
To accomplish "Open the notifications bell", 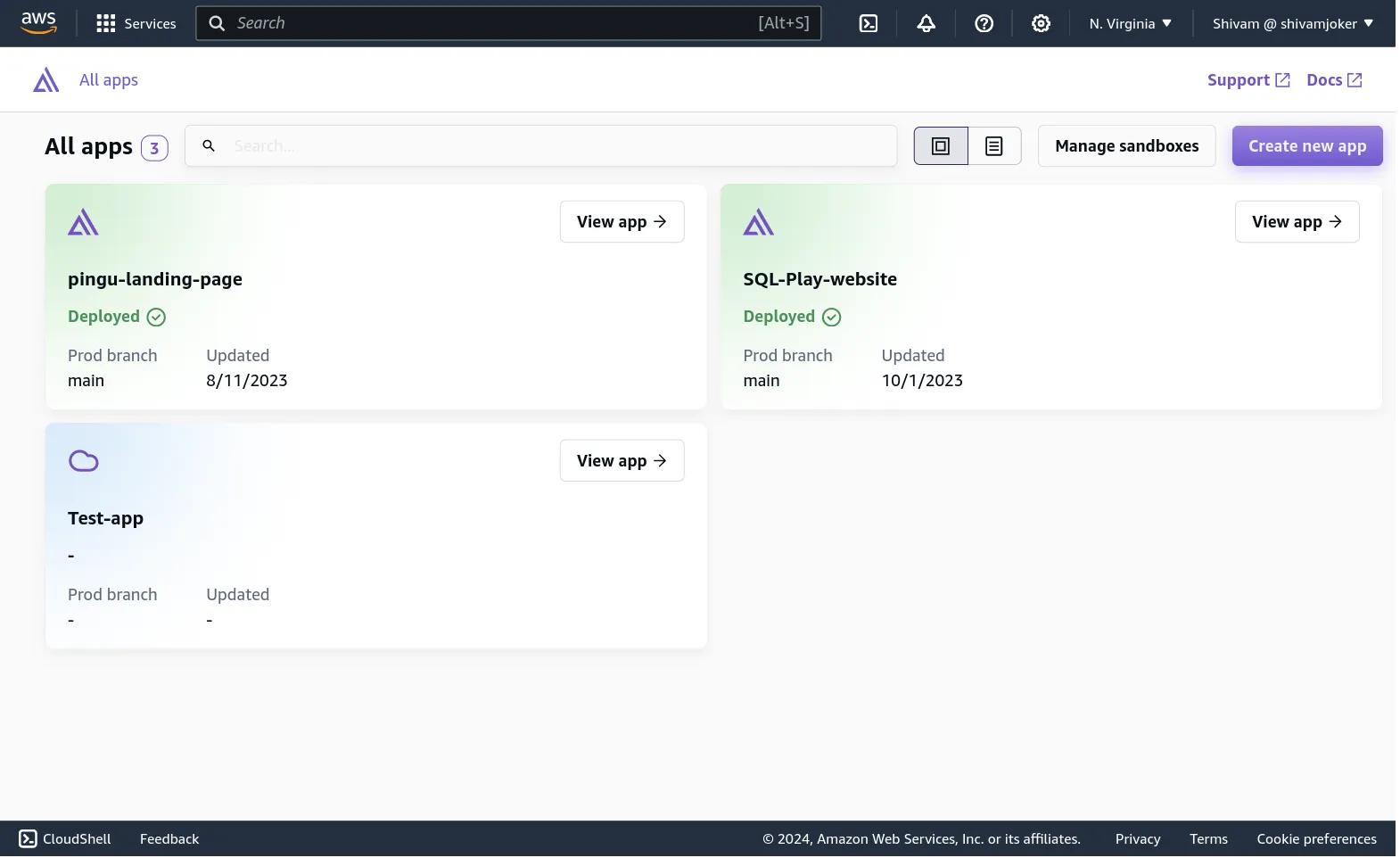I will [x=926, y=24].
